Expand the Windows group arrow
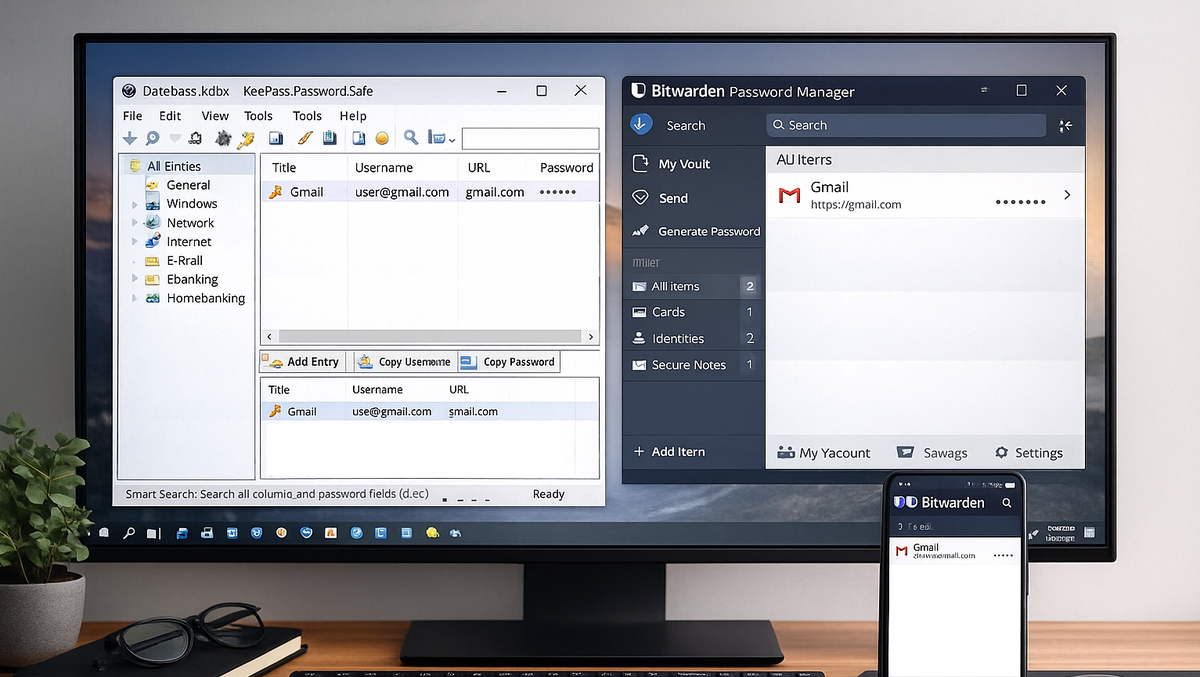The width and height of the screenshot is (1200, 677). (x=135, y=204)
